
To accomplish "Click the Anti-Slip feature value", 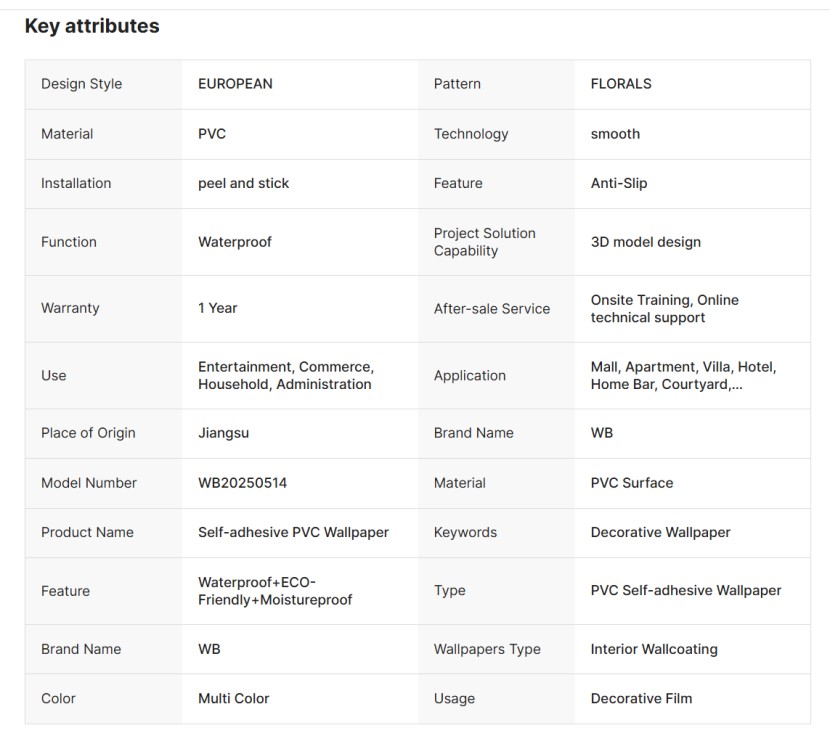I will tap(619, 183).
